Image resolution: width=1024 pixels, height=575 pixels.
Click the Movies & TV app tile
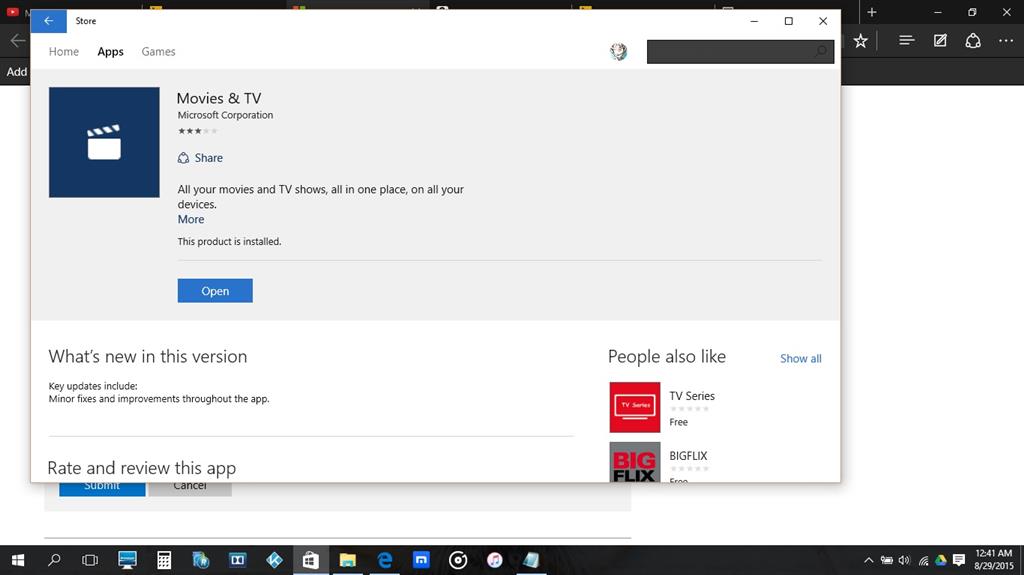click(x=104, y=142)
